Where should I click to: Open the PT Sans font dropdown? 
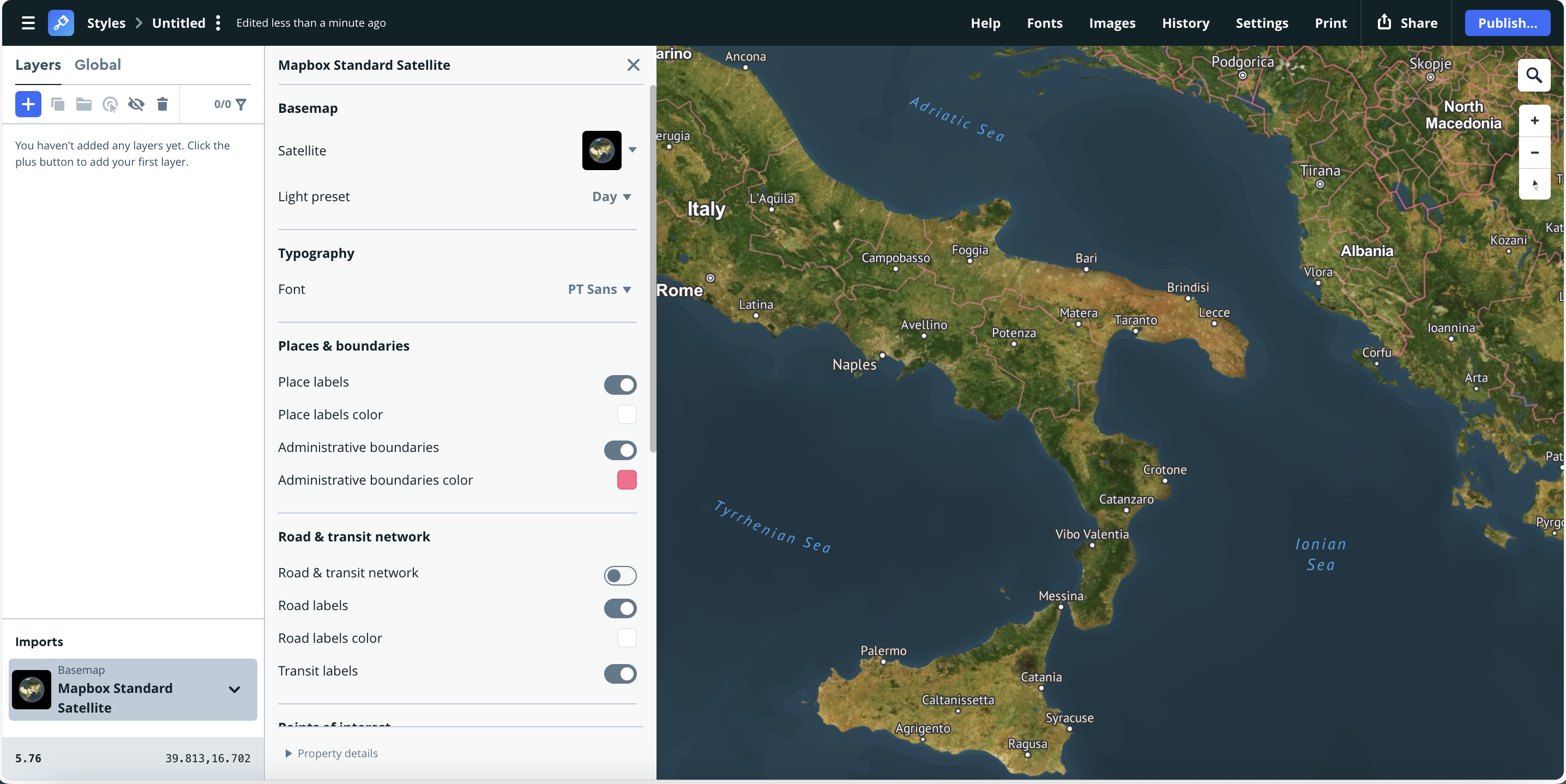(599, 290)
